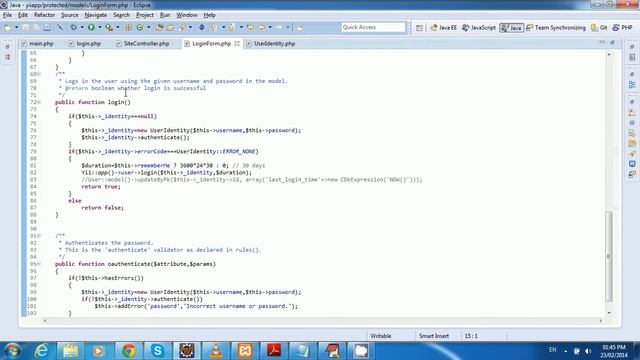Screen dimensions: 640x360
Task: Select the Java perspective button
Action: [511, 28]
